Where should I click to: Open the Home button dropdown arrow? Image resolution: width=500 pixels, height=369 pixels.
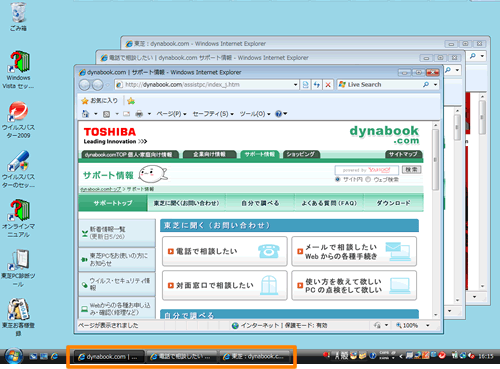96,114
